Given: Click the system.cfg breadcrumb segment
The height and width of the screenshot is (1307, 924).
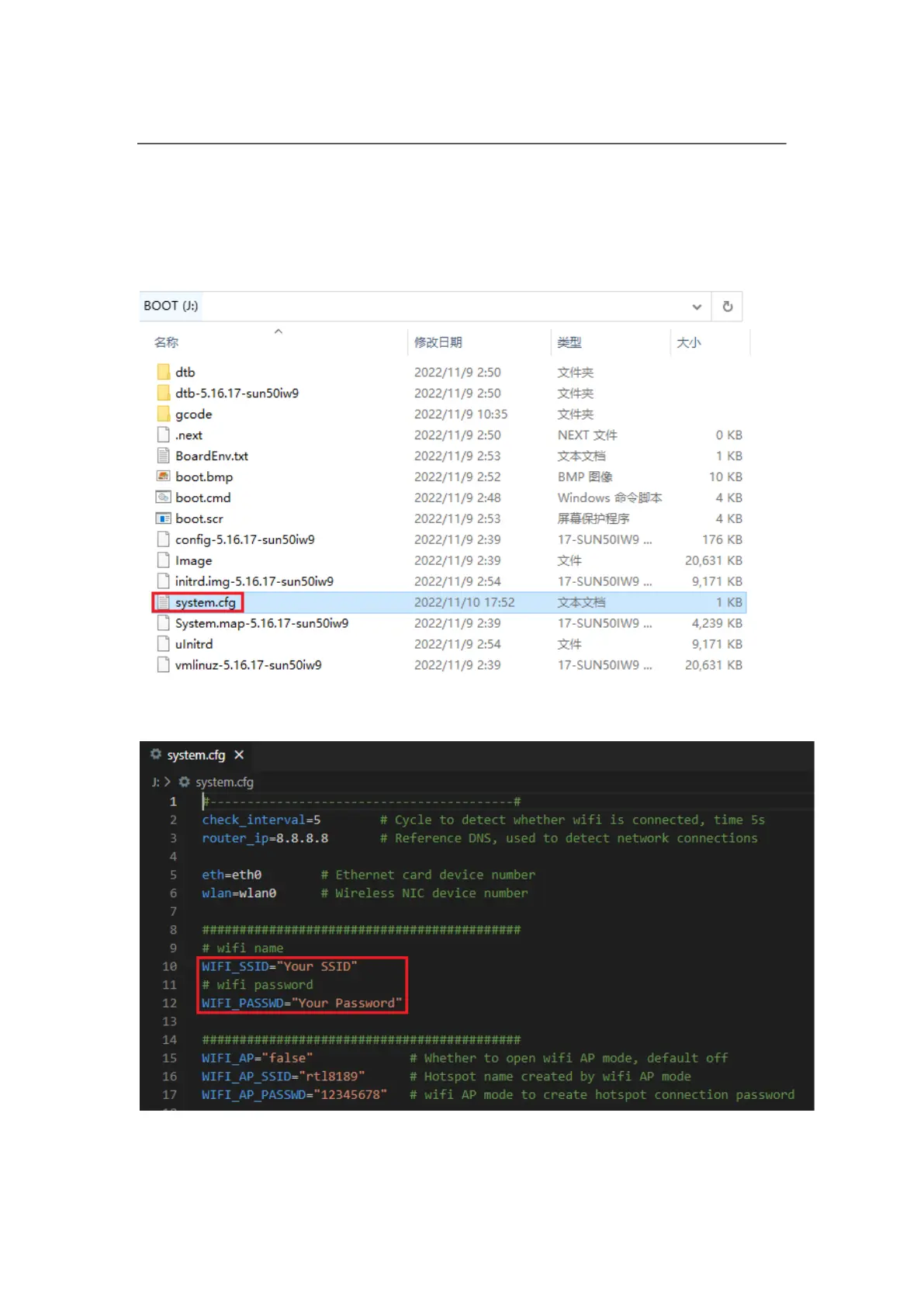Looking at the screenshot, I should (x=224, y=782).
